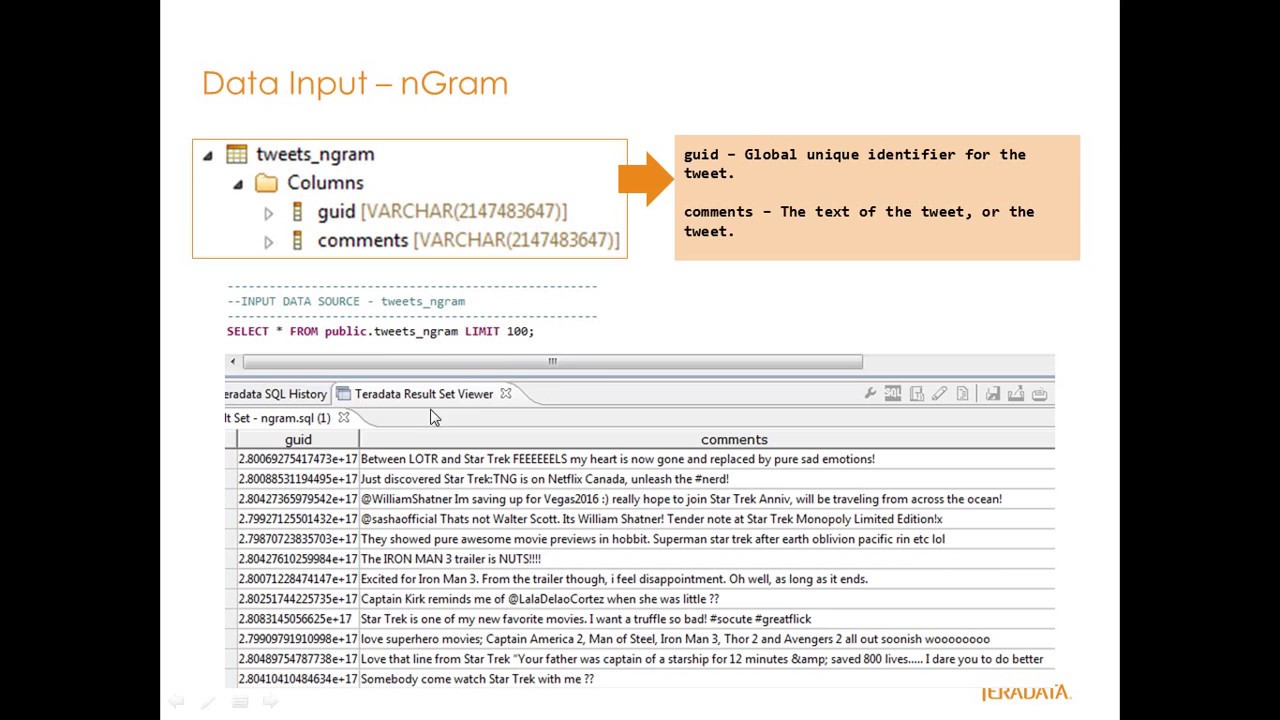Click guid cell 2.80088531194495e+17
Viewport: 1280px width, 720px height.
tap(298, 479)
